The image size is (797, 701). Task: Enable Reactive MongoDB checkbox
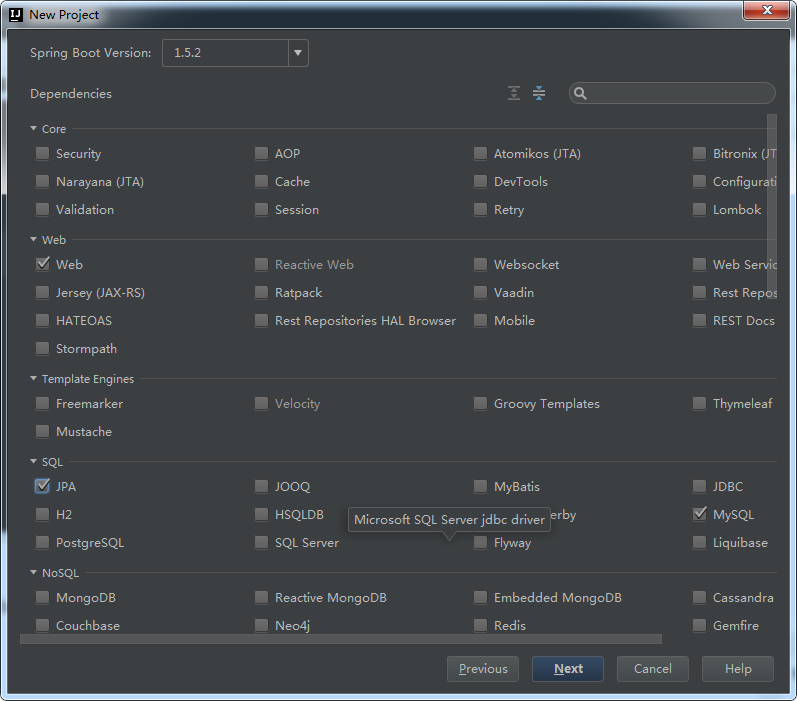pos(261,597)
